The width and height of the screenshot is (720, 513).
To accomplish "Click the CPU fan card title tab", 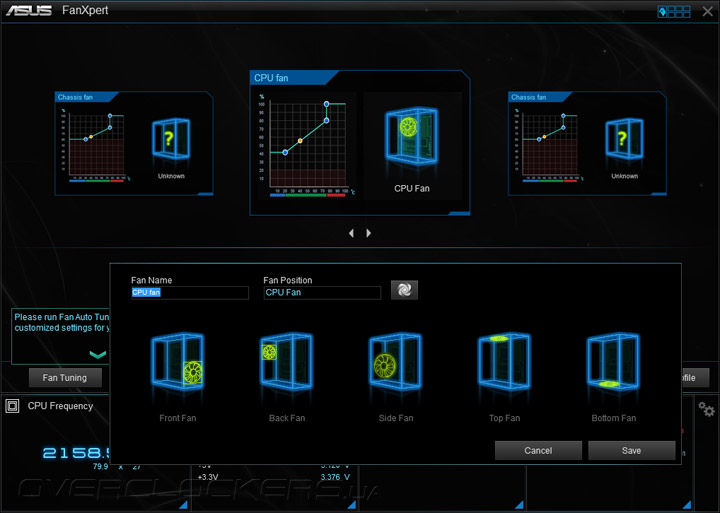I will pyautogui.click(x=271, y=78).
